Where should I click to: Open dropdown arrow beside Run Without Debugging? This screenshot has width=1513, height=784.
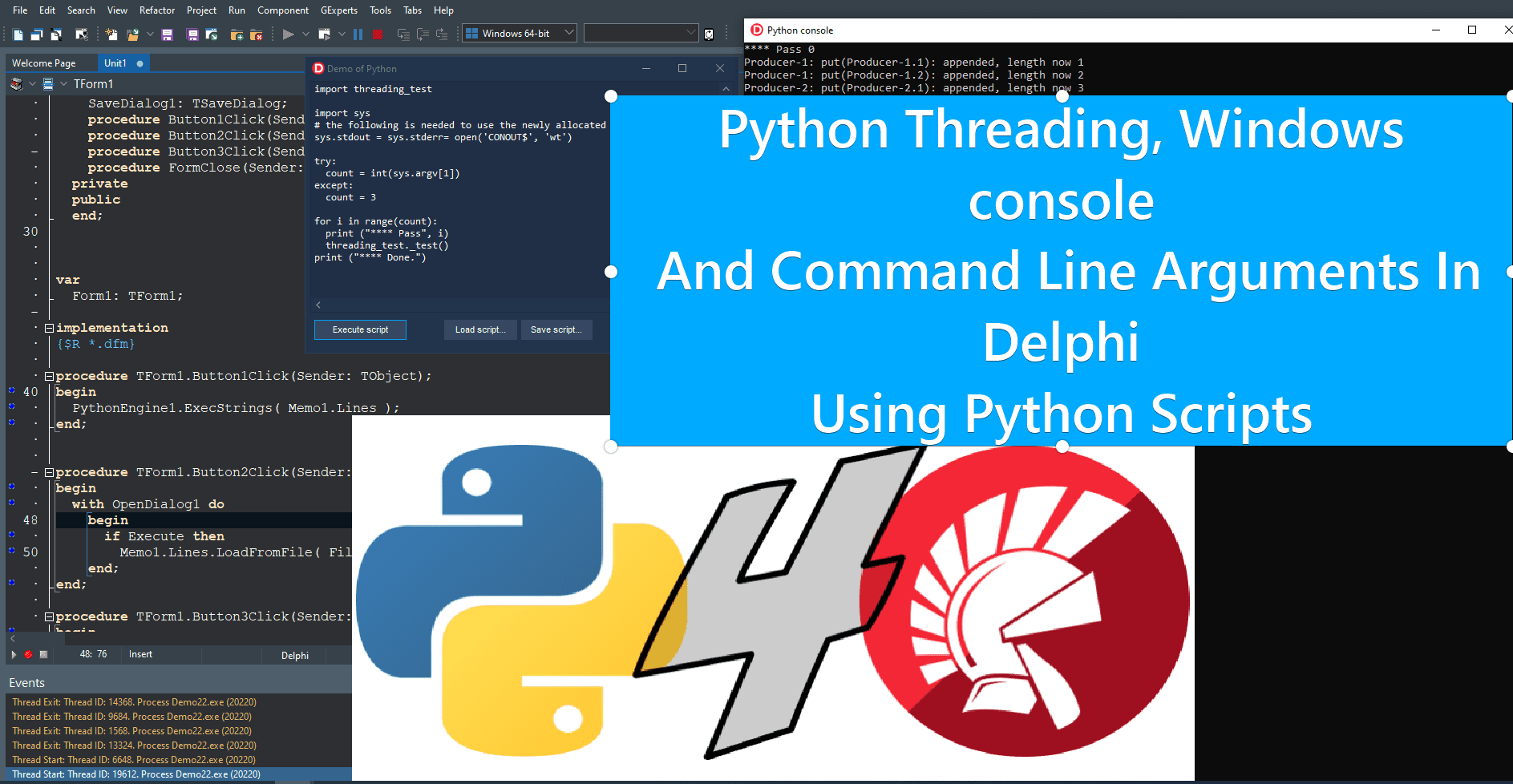pos(342,34)
